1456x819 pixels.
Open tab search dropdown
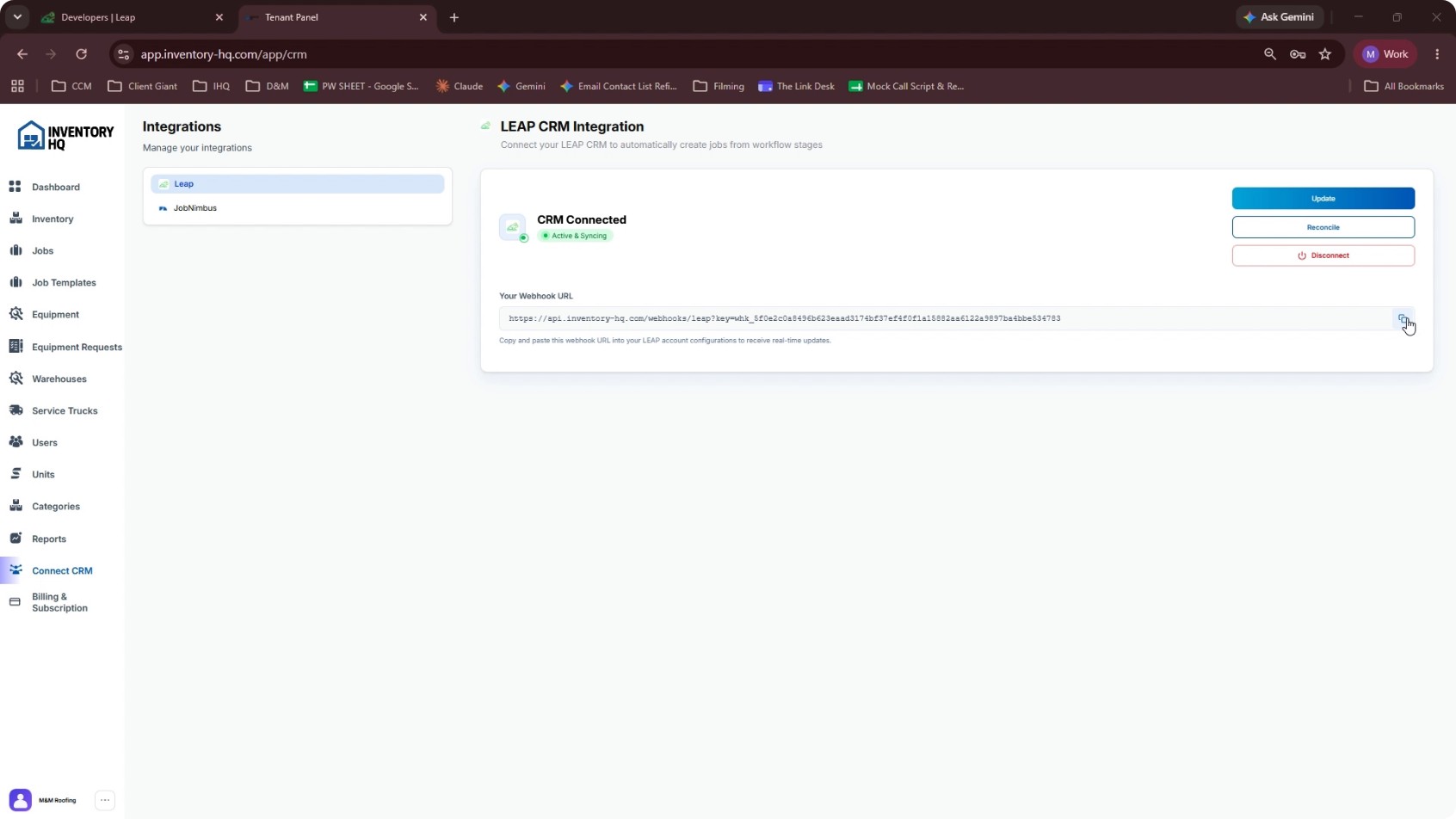[x=17, y=17]
